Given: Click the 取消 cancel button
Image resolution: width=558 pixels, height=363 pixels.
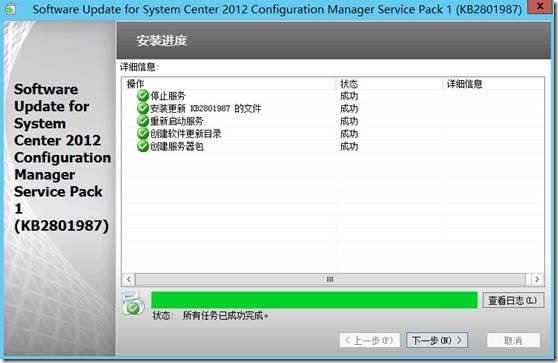Looking at the screenshot, I should click(513, 341).
